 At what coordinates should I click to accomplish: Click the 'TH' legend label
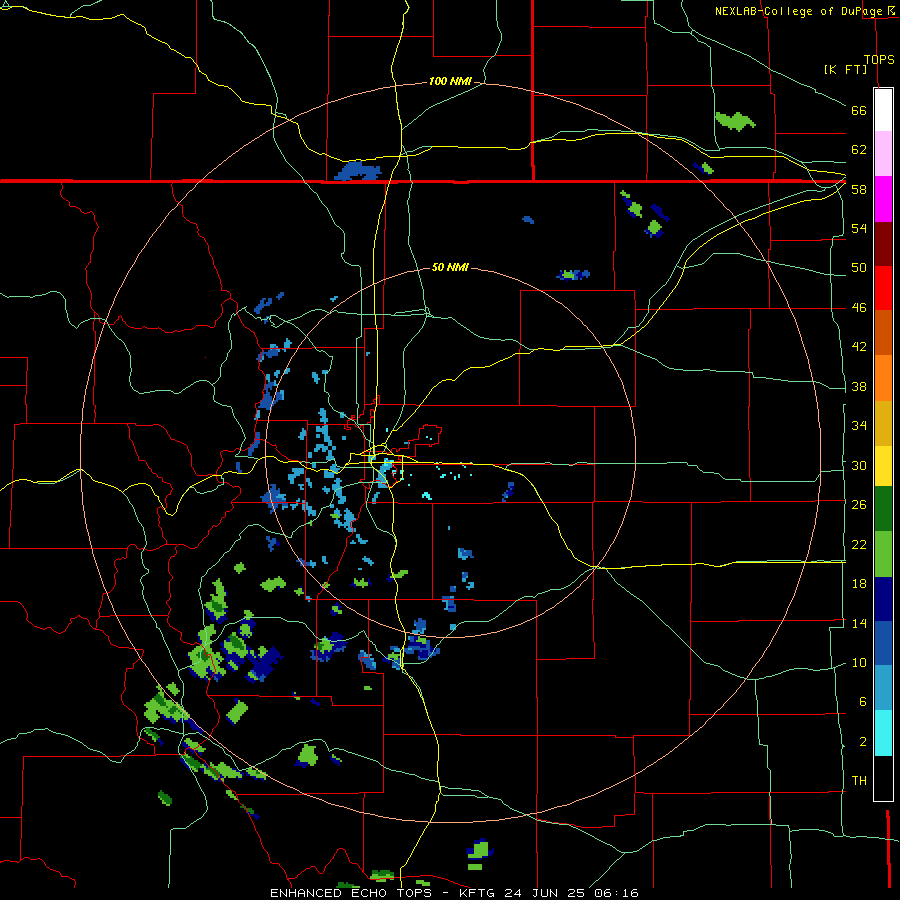(859, 781)
